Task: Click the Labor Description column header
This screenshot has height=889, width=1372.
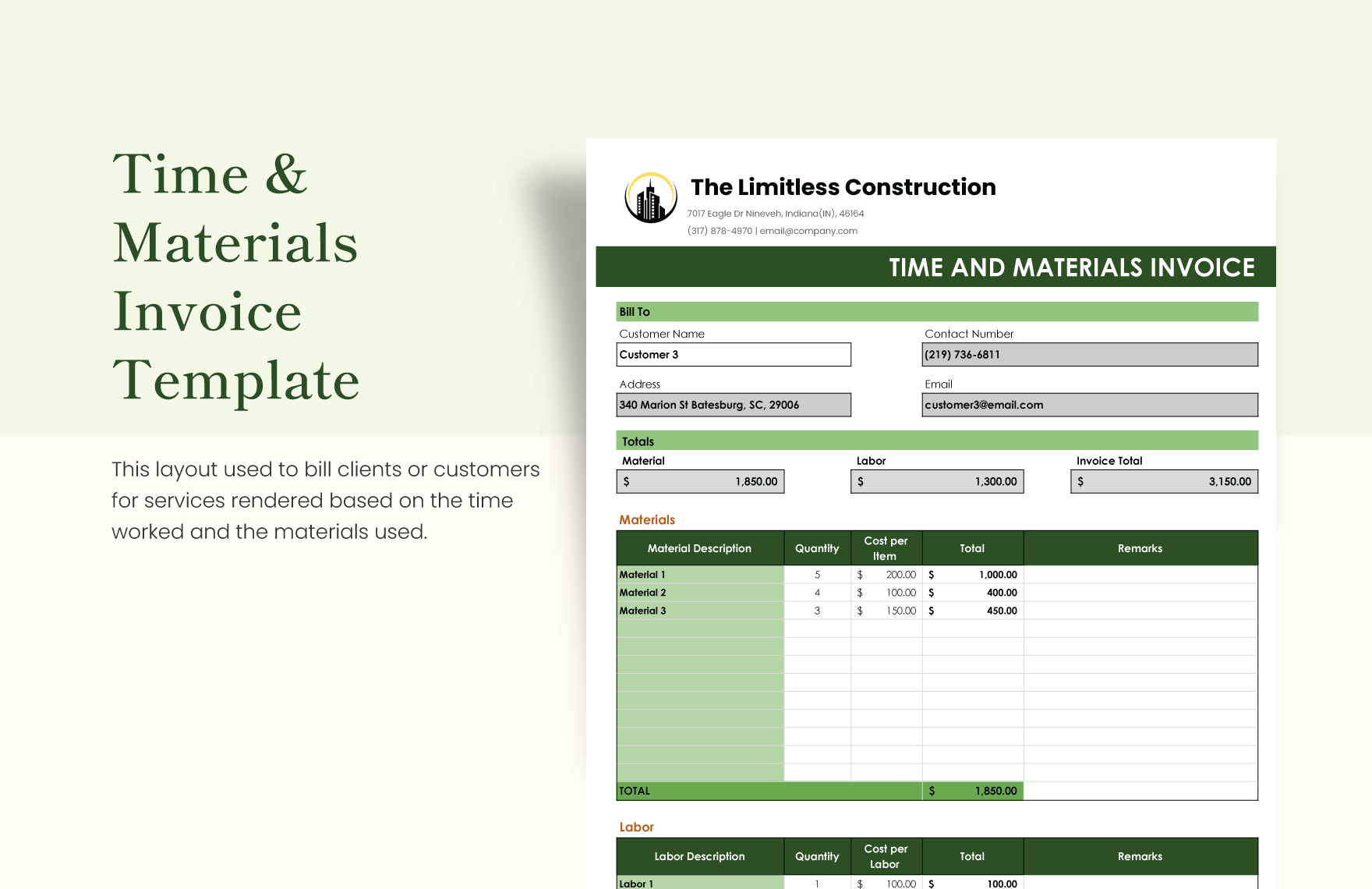Action: pyautogui.click(x=698, y=856)
